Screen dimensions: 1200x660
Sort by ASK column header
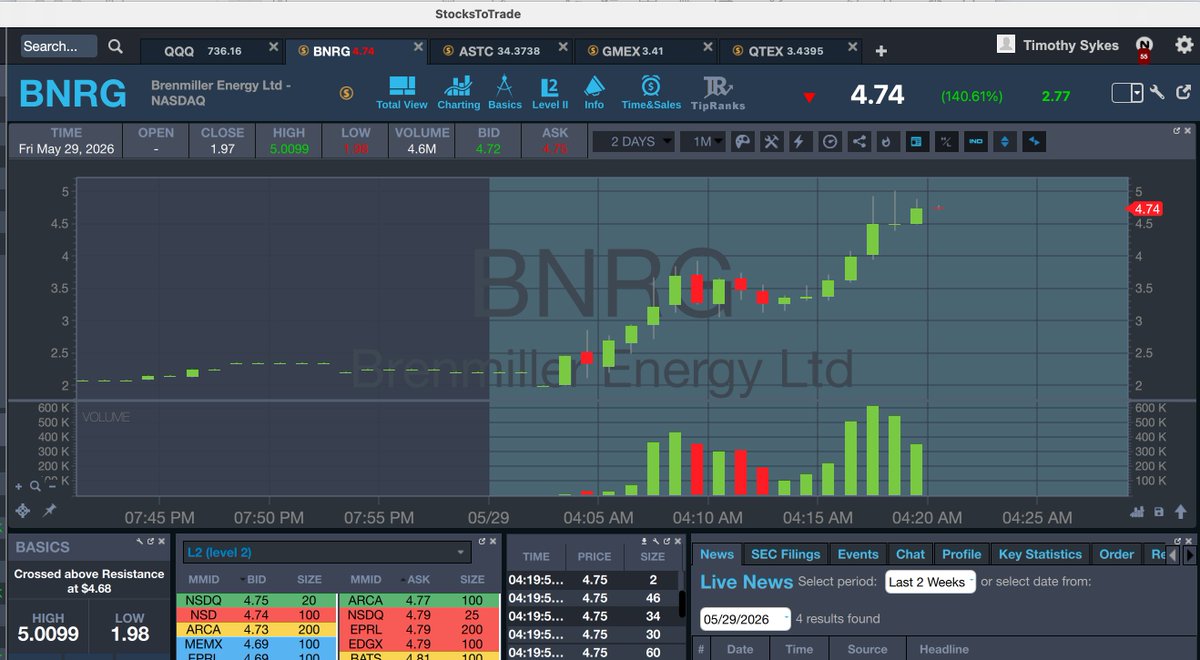pyautogui.click(x=416, y=579)
